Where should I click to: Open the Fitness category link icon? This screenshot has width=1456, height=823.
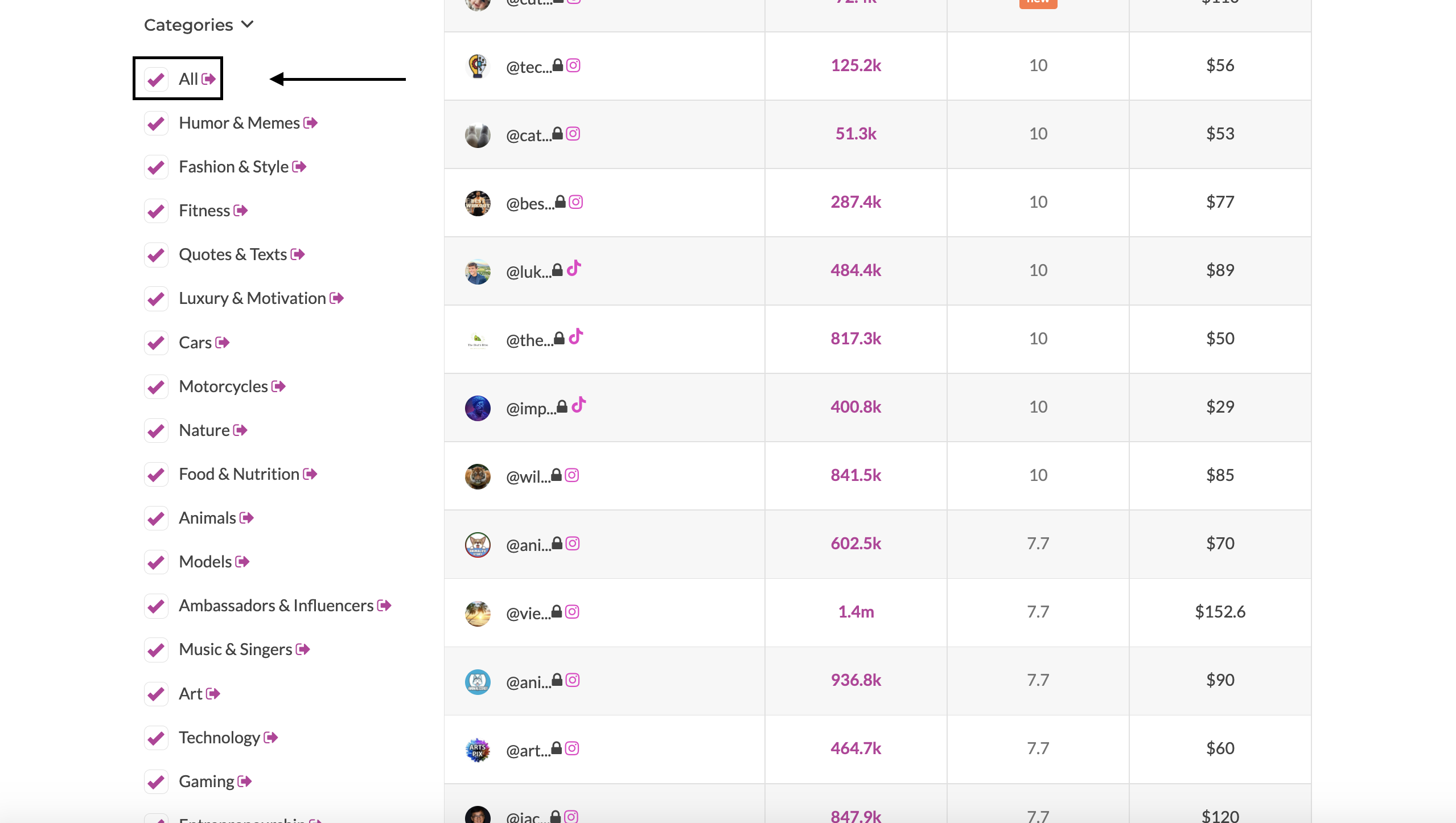[241, 211]
